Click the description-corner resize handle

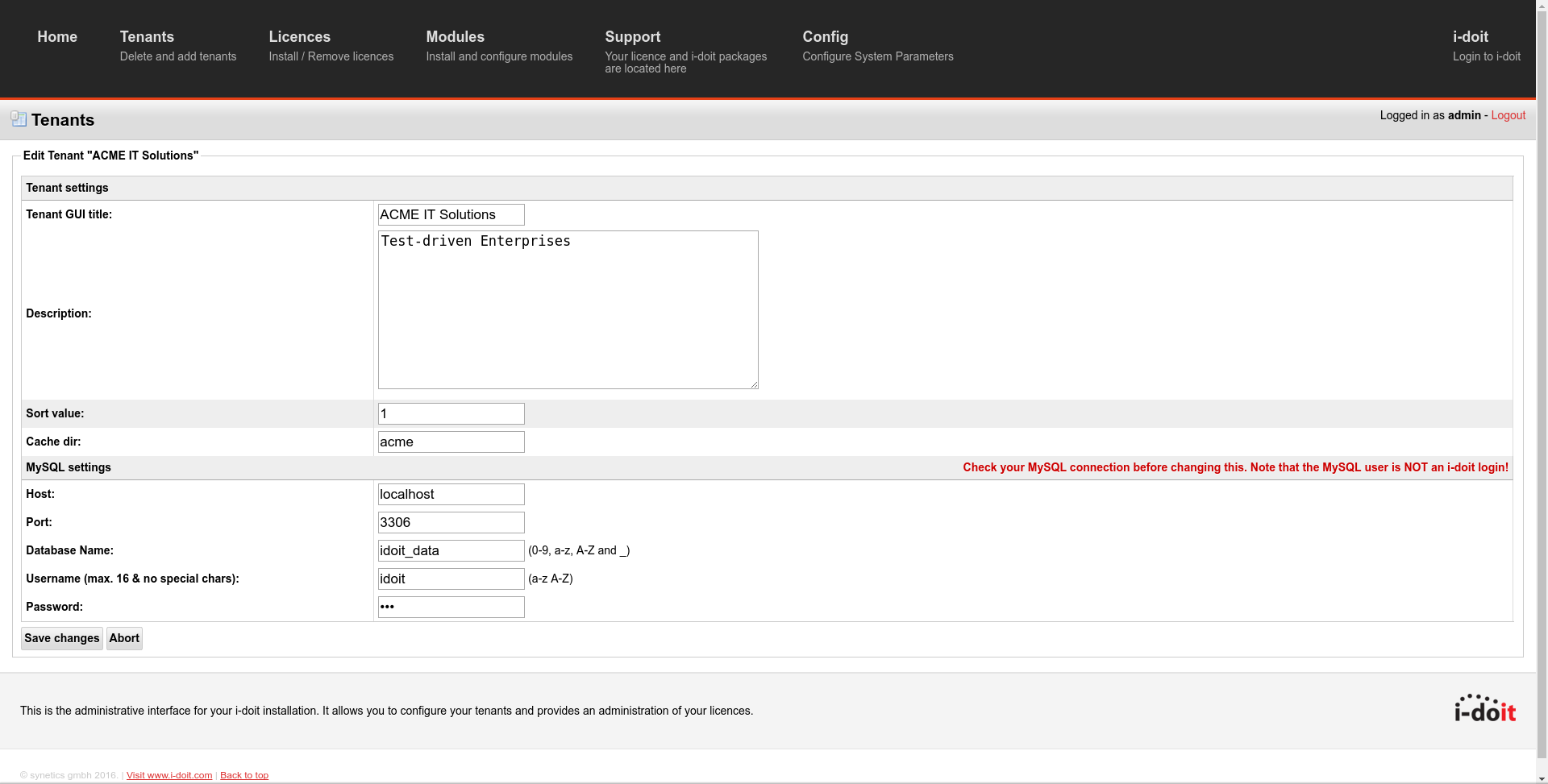tap(754, 384)
